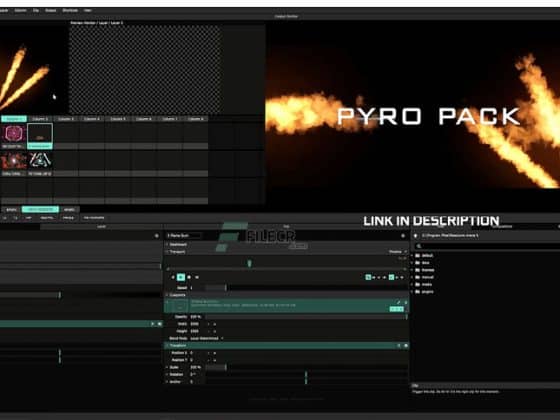Pause the clip playback
560x420 pixels.
click(189, 277)
